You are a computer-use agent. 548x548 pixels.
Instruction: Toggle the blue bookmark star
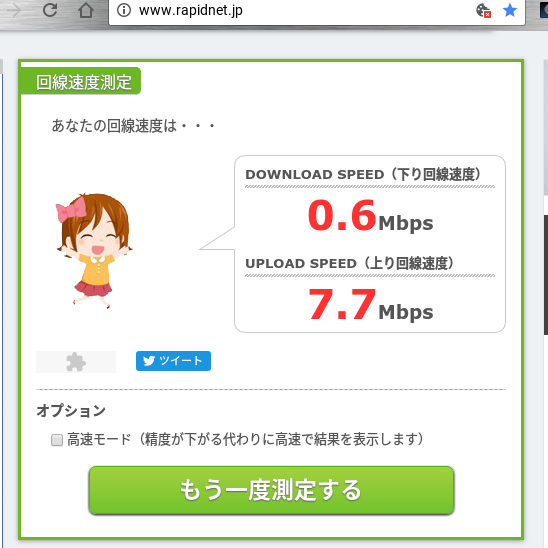pyautogui.click(x=510, y=10)
